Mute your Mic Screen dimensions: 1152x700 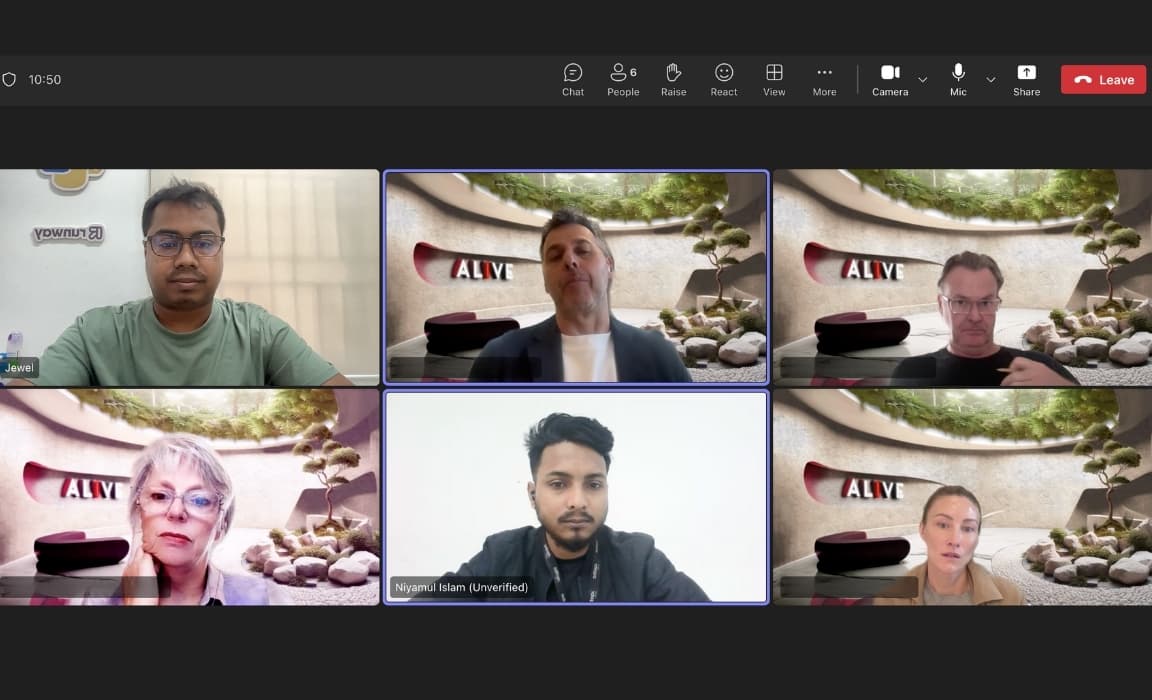tap(956, 79)
